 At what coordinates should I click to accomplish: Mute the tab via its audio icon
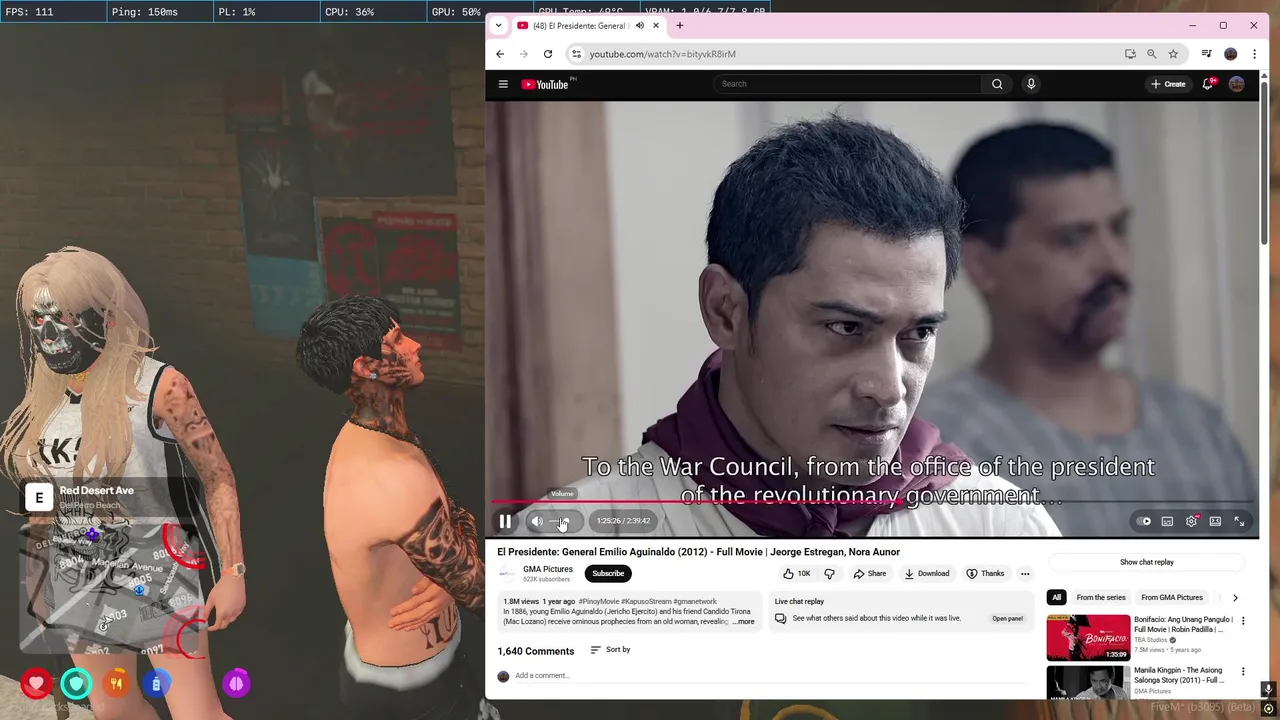(639, 25)
